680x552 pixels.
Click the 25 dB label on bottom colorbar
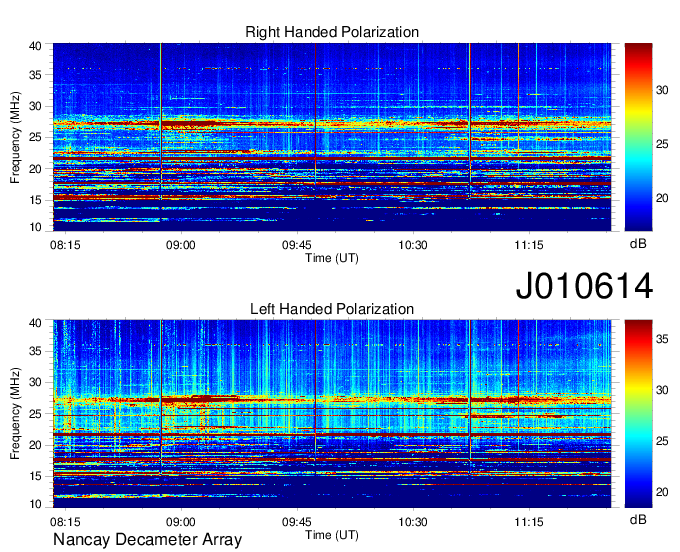662,441
